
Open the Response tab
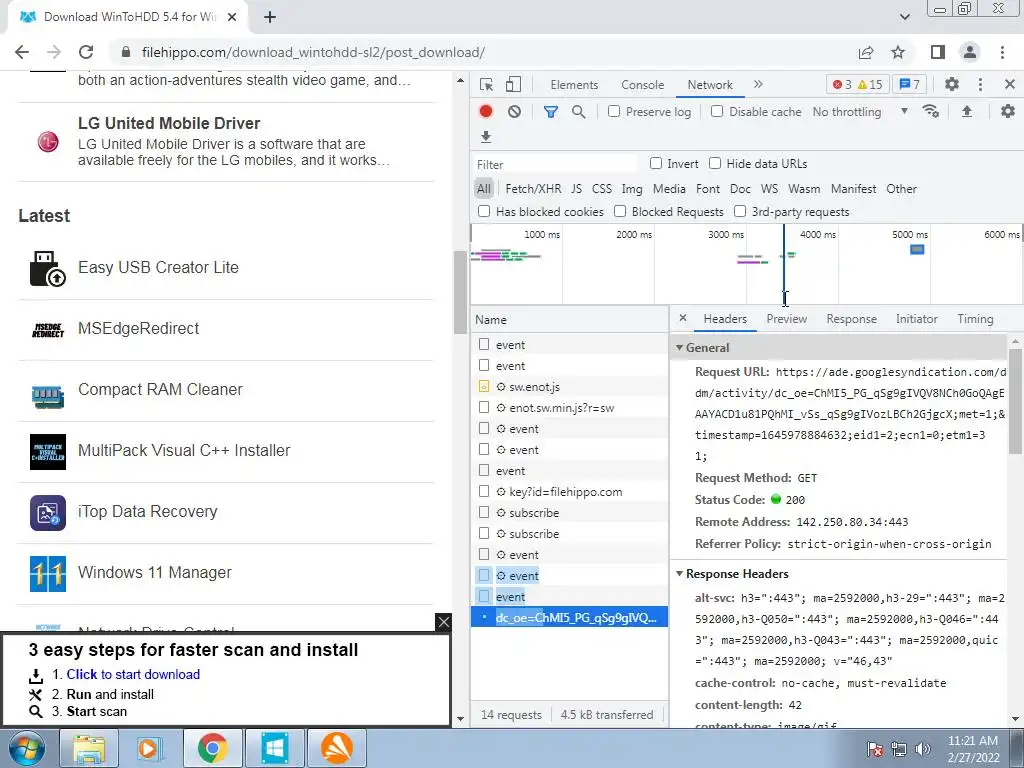[x=851, y=319]
